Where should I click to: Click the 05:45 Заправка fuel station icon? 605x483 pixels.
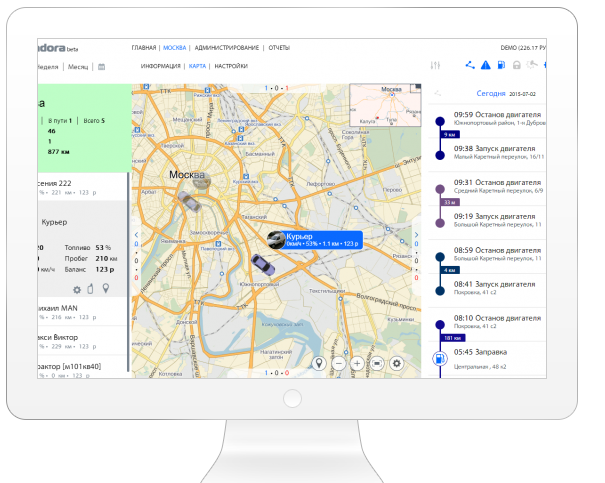[440, 358]
